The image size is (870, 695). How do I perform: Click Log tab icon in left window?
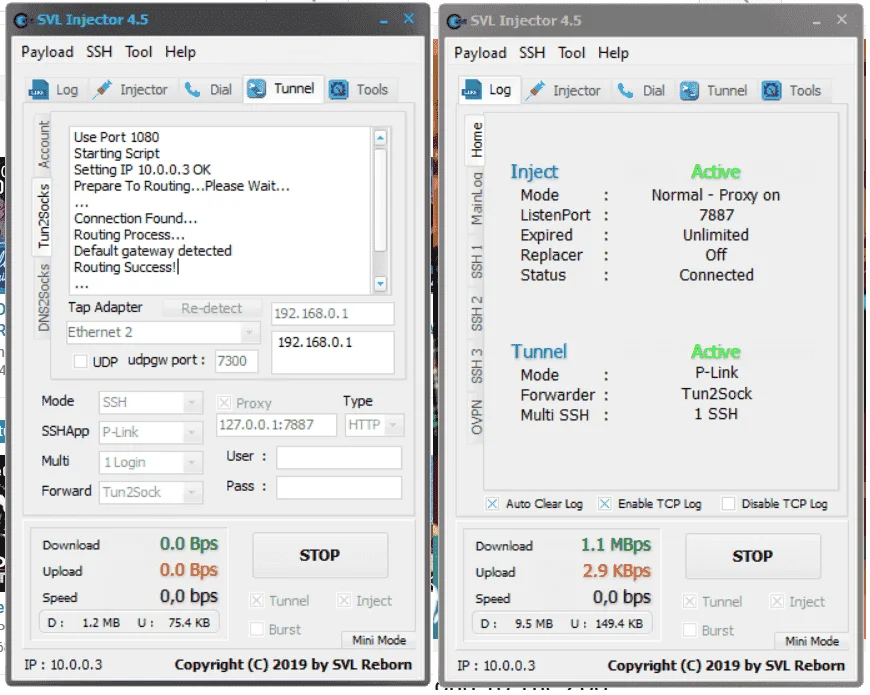[38, 89]
